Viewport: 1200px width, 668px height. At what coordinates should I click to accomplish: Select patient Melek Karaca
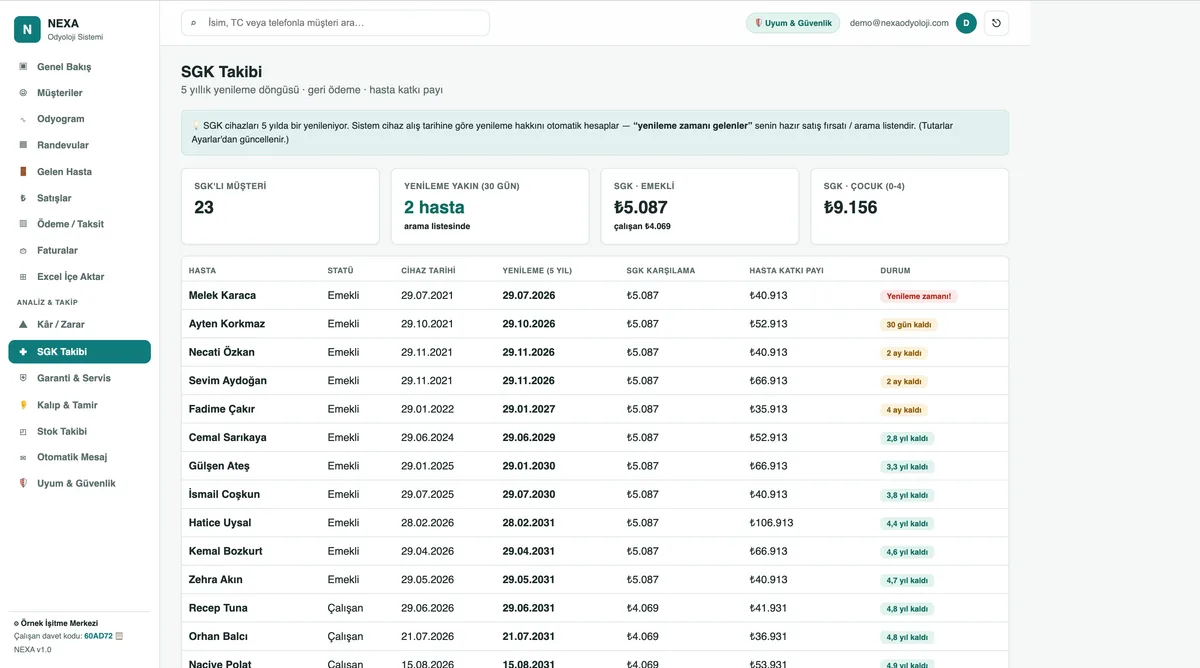222,296
